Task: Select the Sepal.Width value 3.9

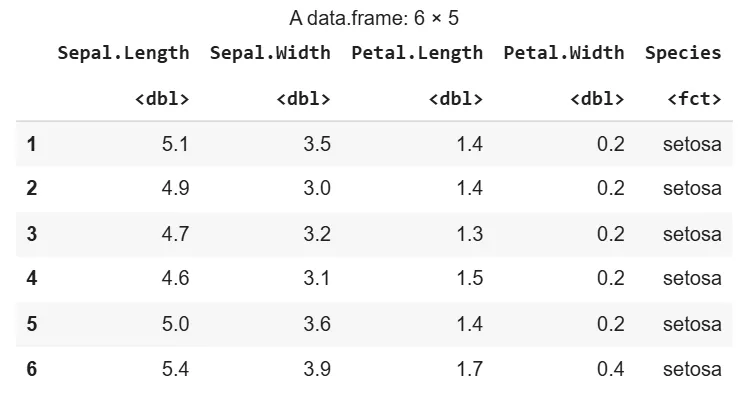Action: pyautogui.click(x=317, y=369)
